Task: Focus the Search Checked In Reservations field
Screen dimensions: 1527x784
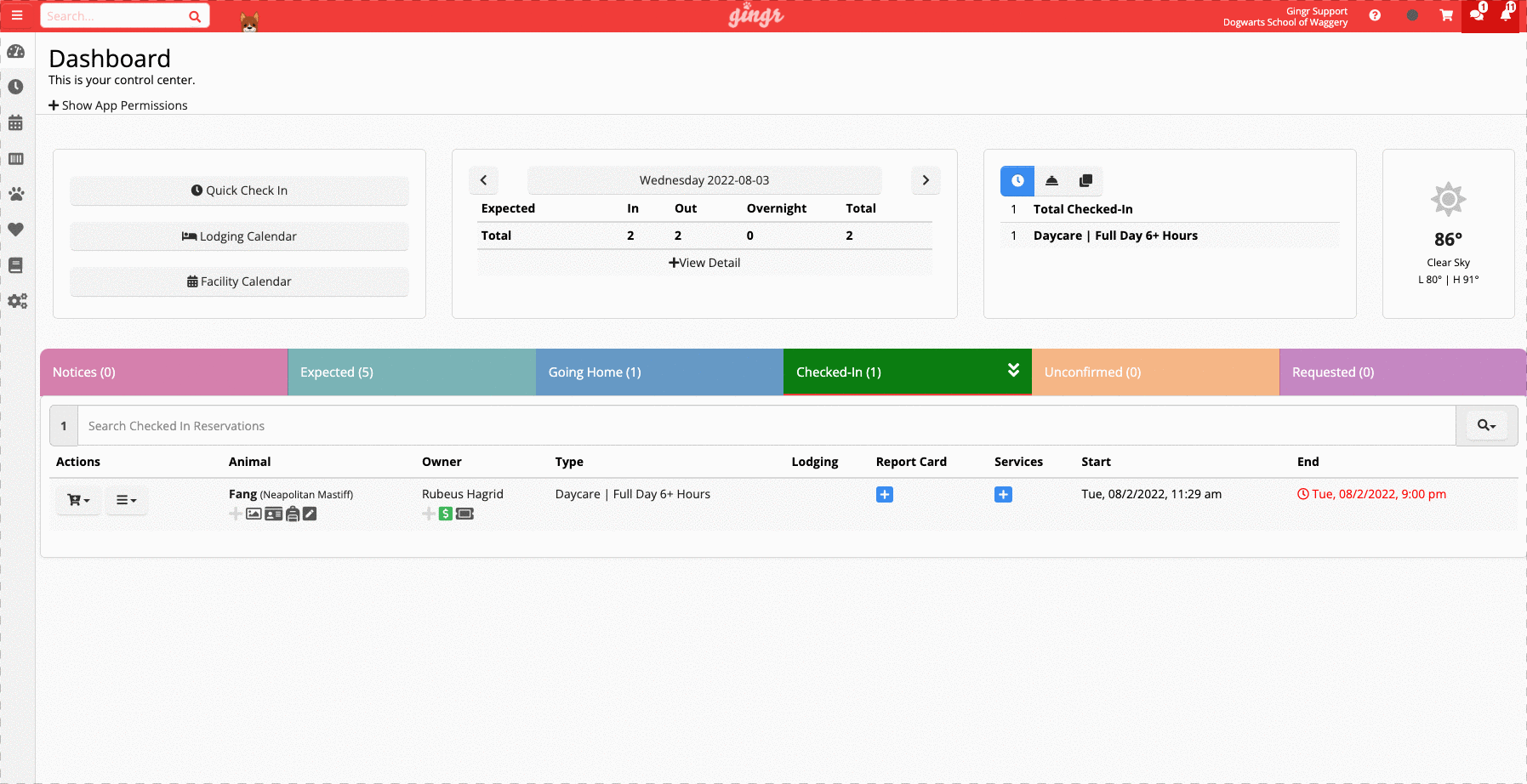Action: (766, 426)
